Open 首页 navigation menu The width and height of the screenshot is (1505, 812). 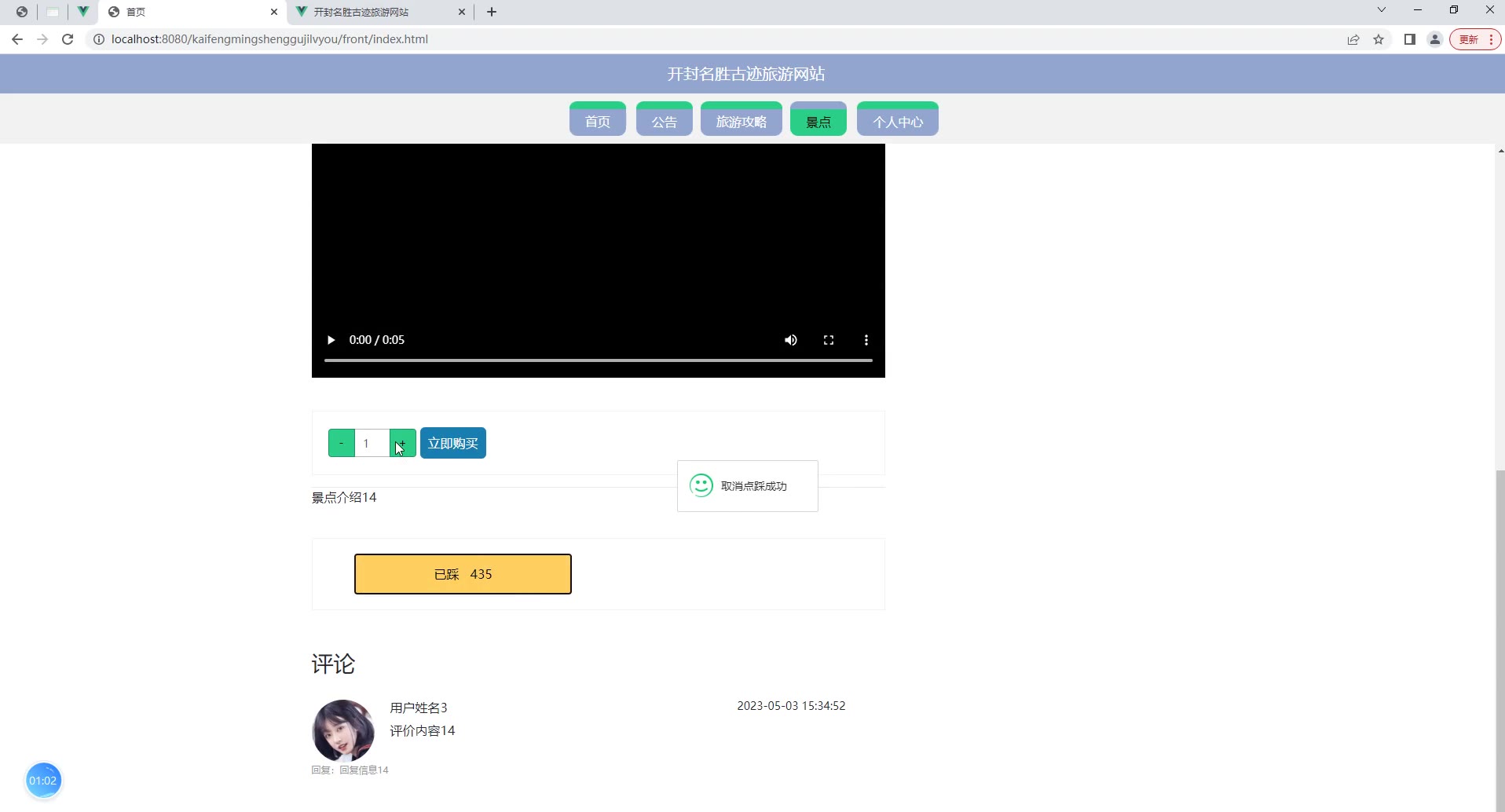point(598,119)
